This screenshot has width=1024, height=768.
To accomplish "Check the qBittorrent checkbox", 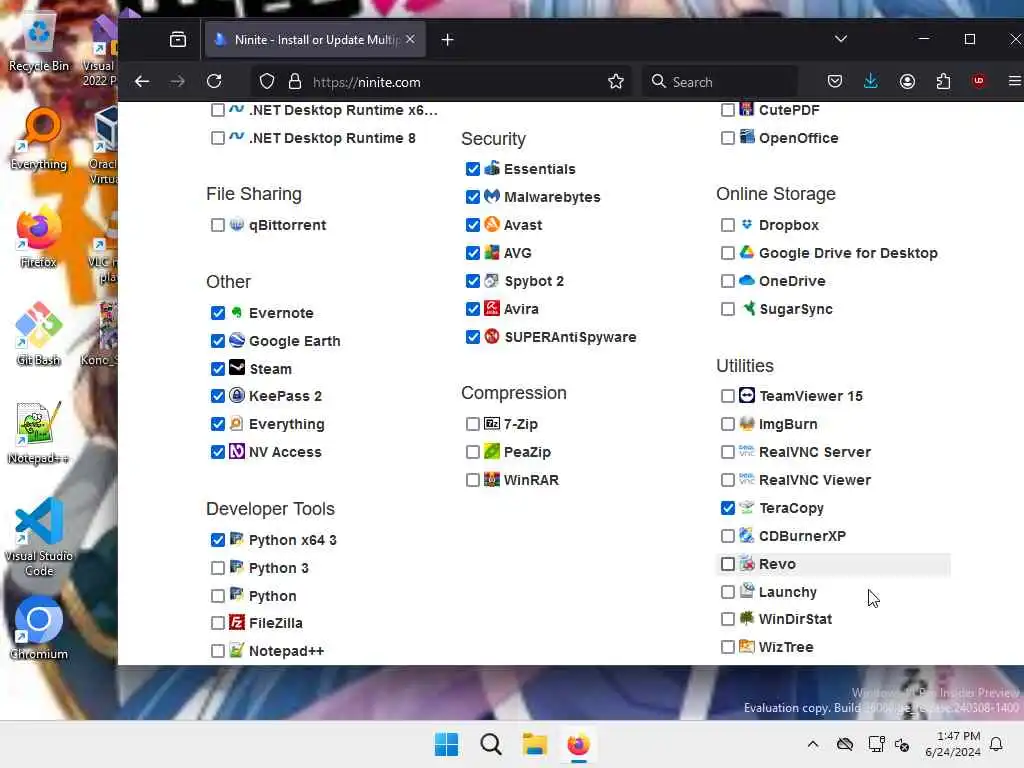I will tap(217, 225).
